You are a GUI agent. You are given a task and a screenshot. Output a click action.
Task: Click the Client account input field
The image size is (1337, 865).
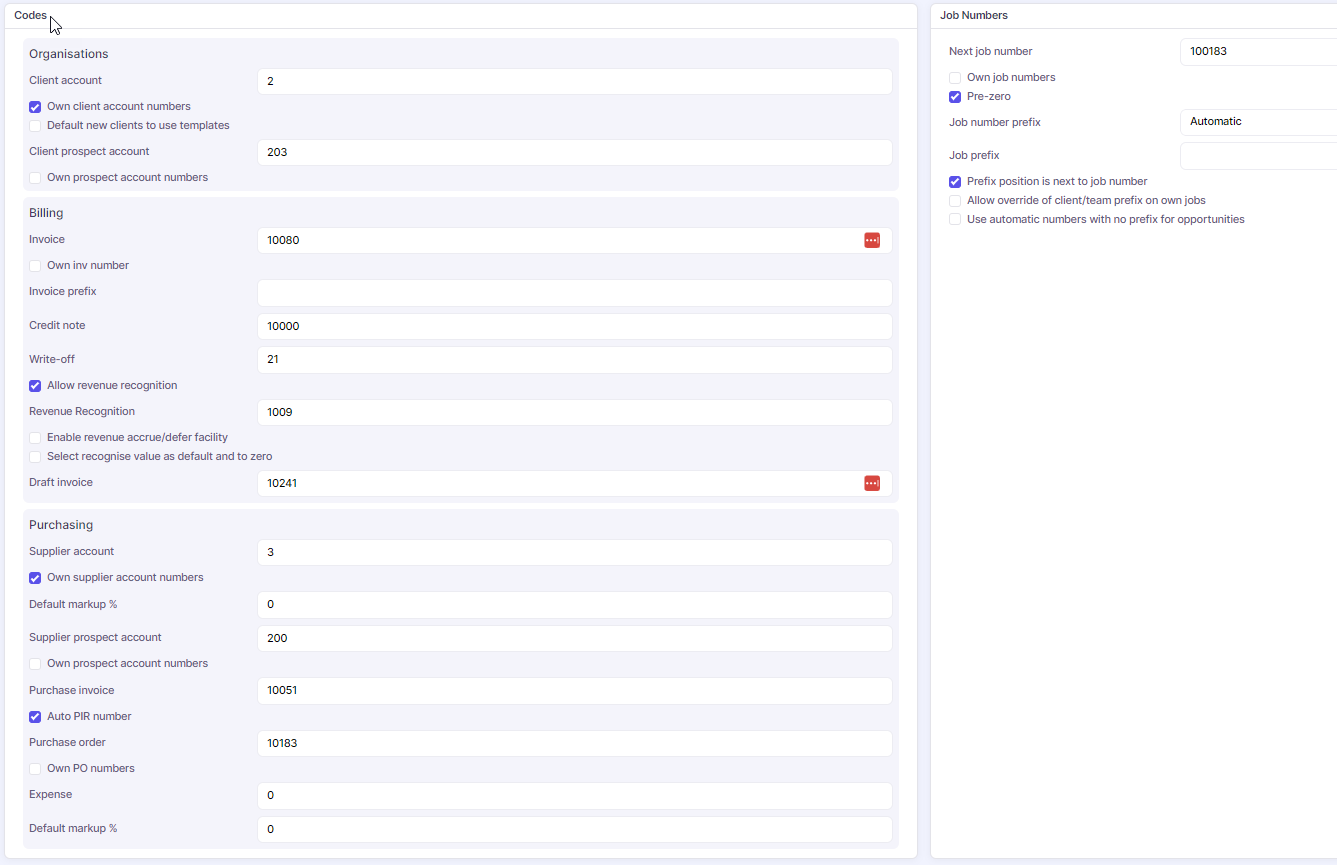(574, 81)
